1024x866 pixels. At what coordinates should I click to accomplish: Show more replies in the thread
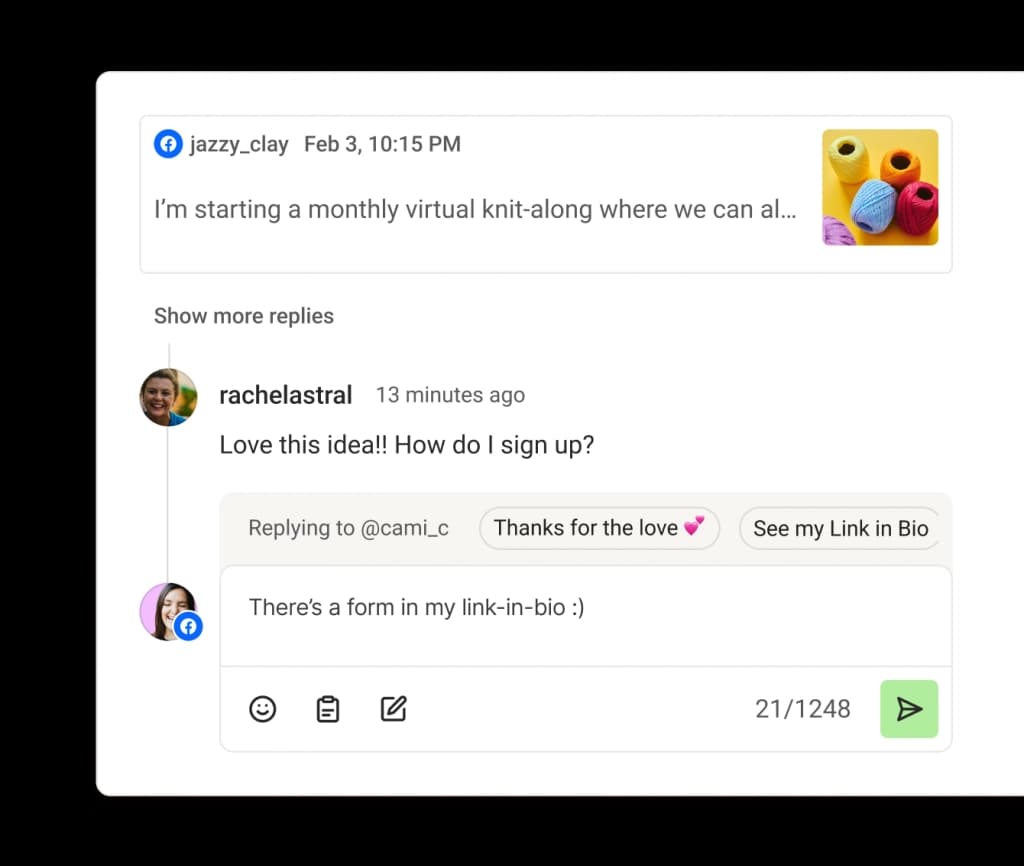(x=243, y=316)
